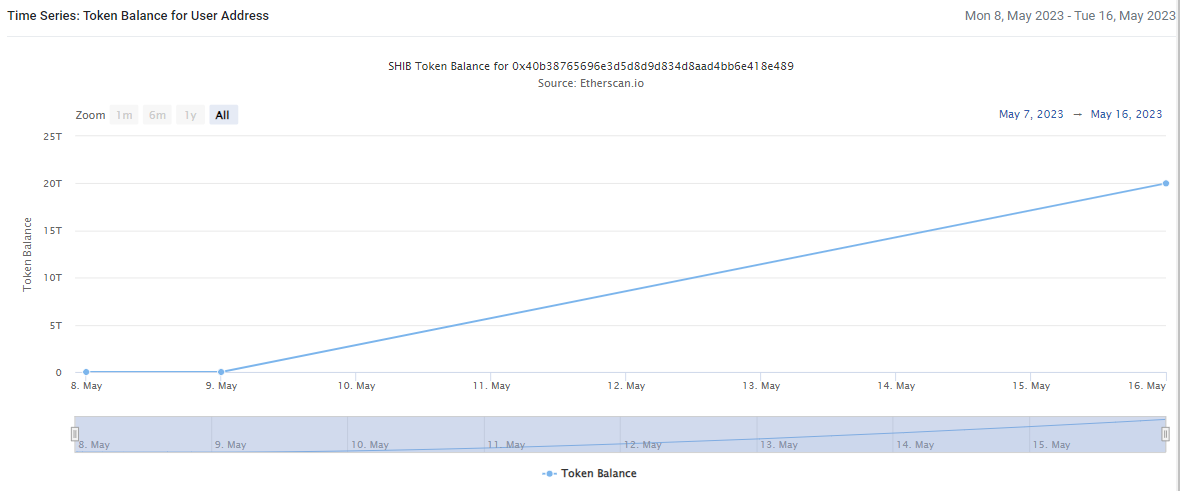The height and width of the screenshot is (491, 1180).
Task: Choose the 1y zoom option
Action: (190, 115)
